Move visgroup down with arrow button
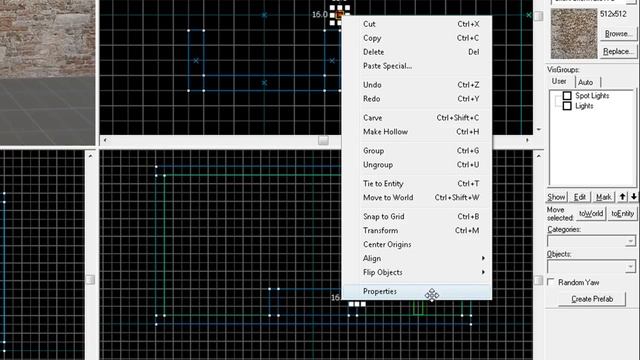 (x=633, y=197)
